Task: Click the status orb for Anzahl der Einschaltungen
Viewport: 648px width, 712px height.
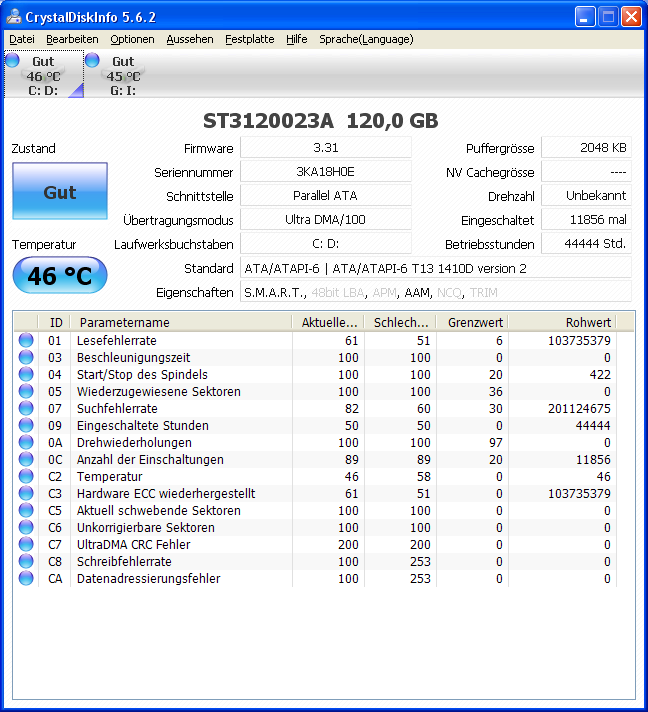Action: 26,460
